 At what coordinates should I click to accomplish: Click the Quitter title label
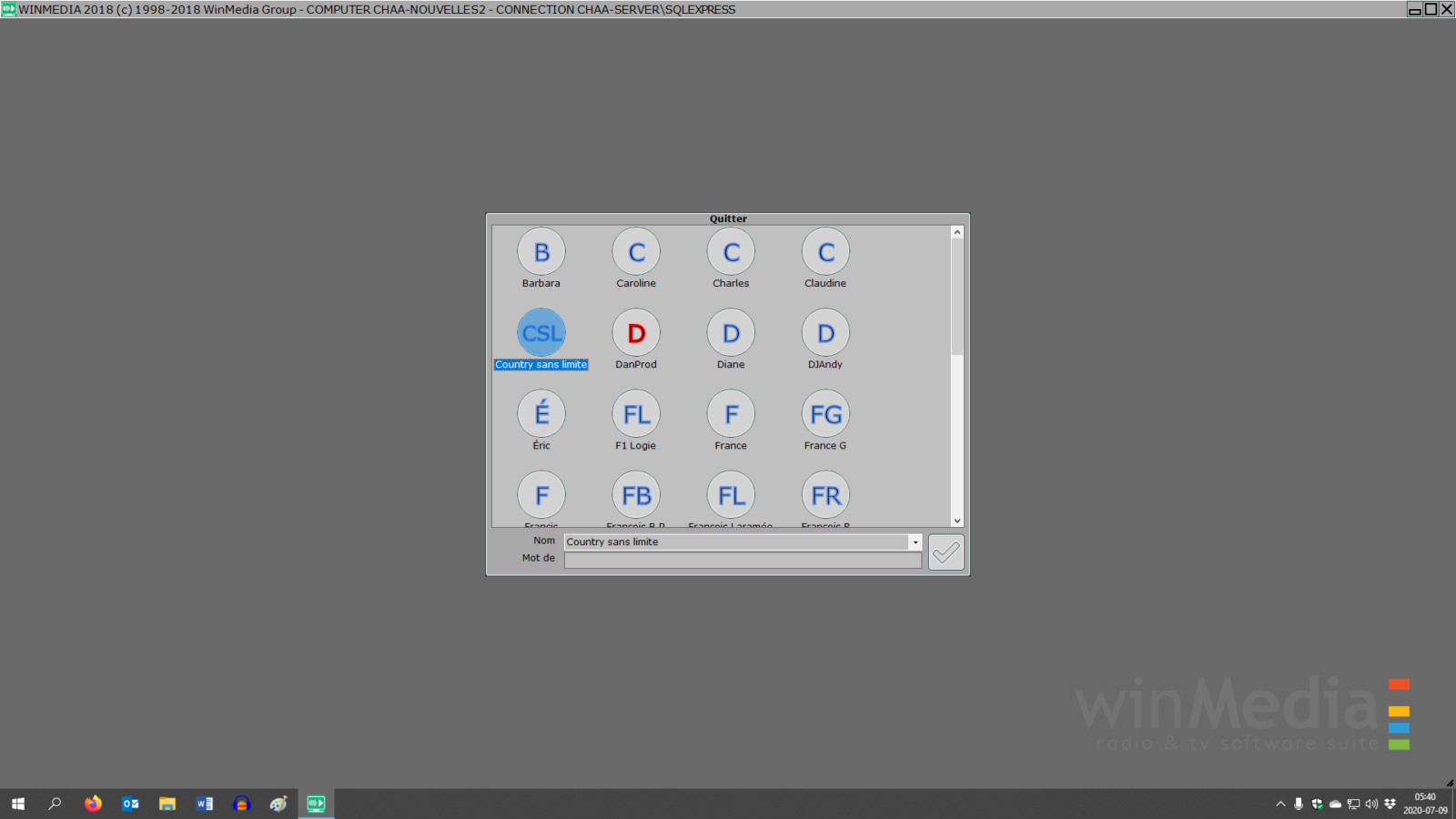(728, 218)
